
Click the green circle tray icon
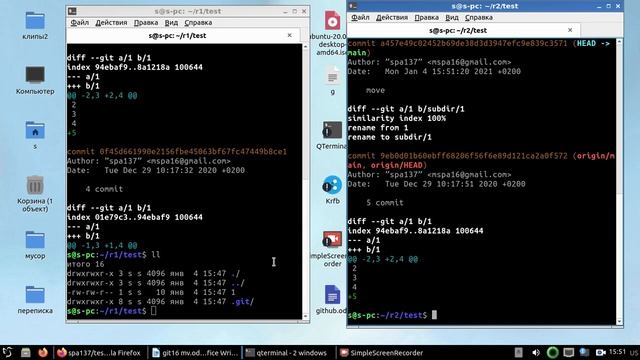(552, 352)
